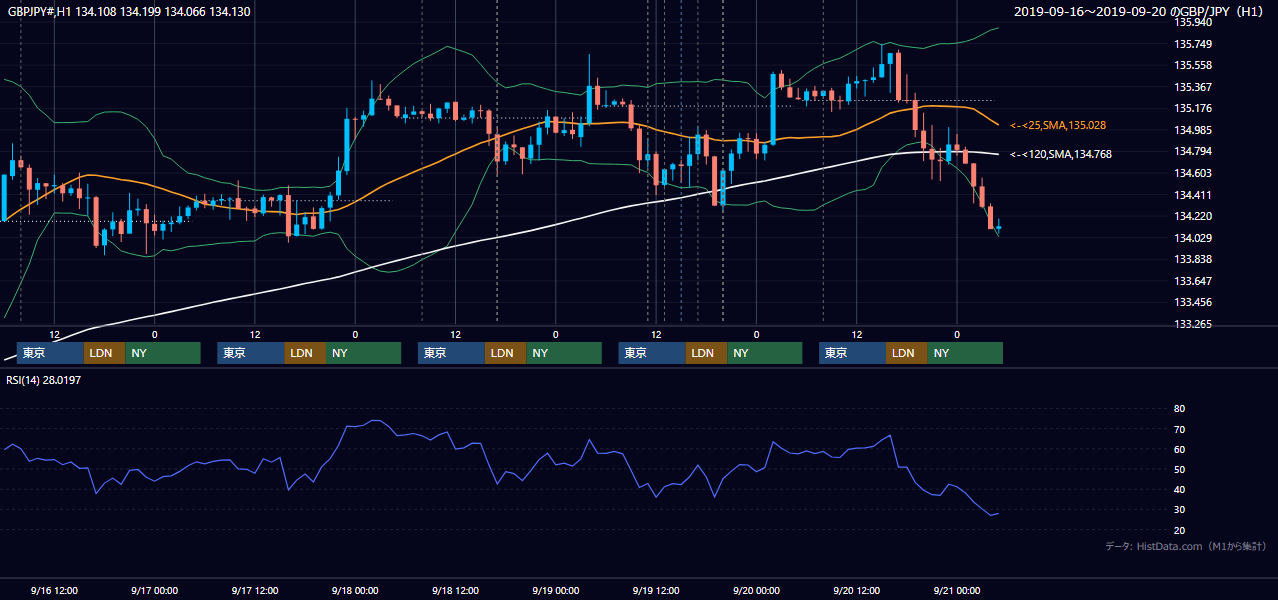Click the 9/20 00:00 date label

(x=756, y=590)
